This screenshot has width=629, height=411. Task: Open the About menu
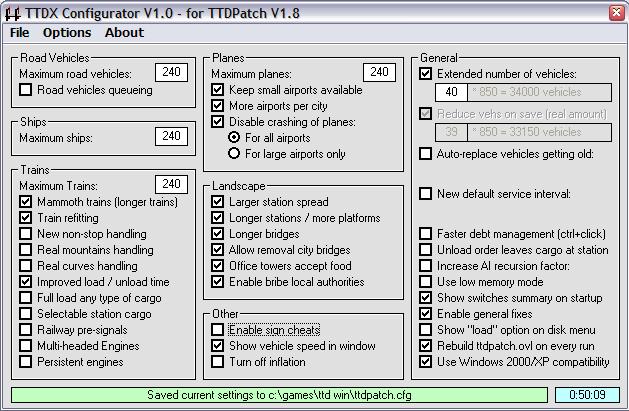click(x=124, y=32)
